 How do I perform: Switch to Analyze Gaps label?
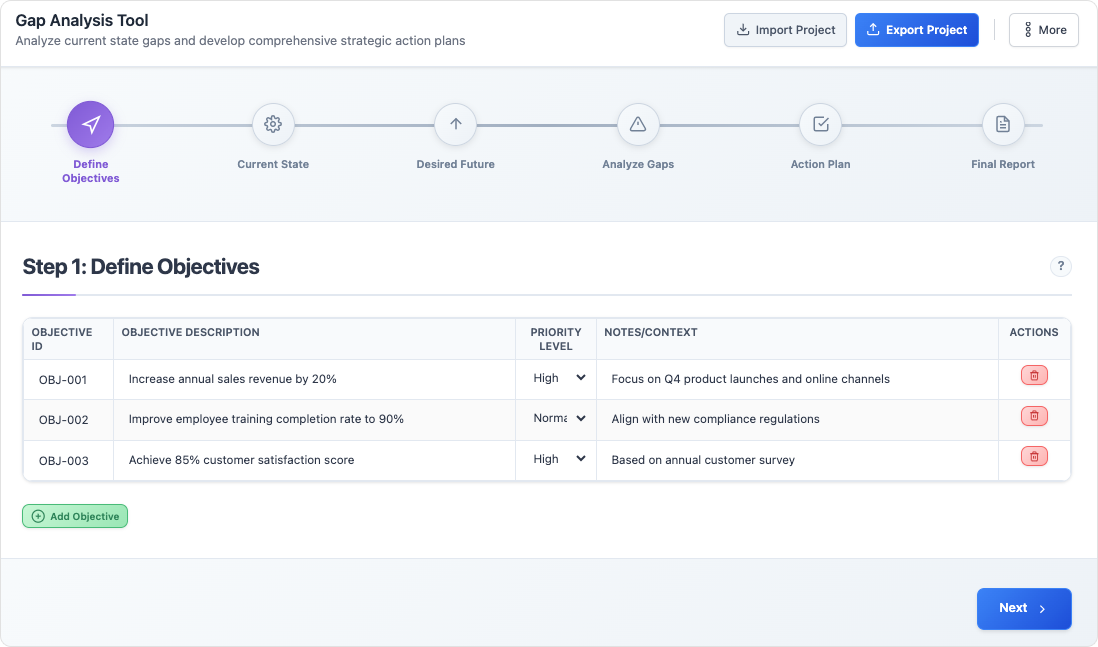[638, 165]
